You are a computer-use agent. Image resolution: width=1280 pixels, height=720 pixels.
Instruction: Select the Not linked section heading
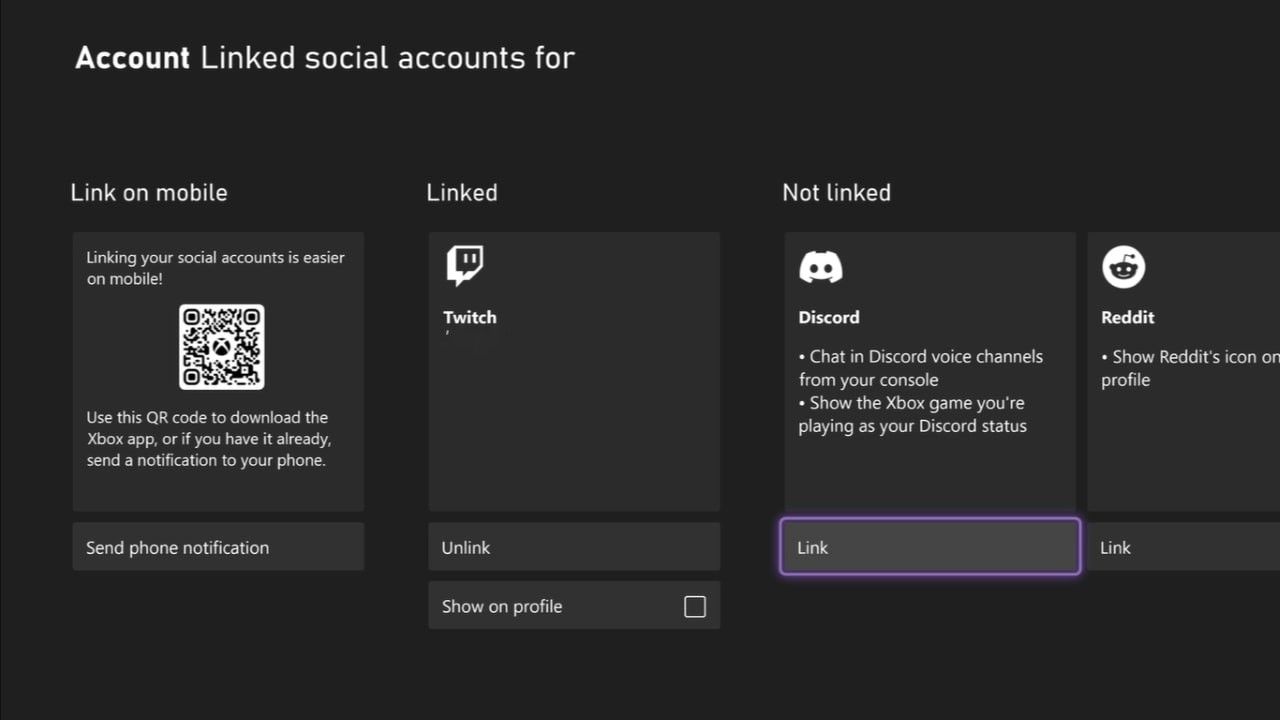pyautogui.click(x=836, y=193)
